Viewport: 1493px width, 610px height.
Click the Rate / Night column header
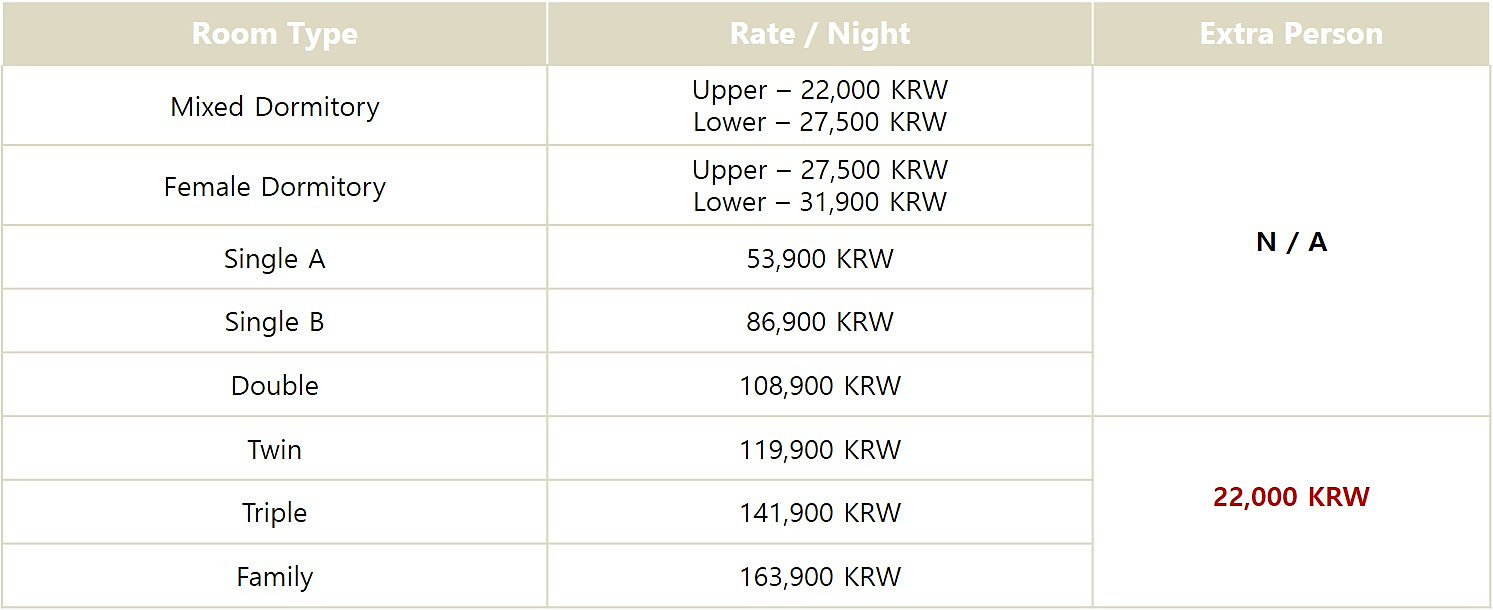820,33
